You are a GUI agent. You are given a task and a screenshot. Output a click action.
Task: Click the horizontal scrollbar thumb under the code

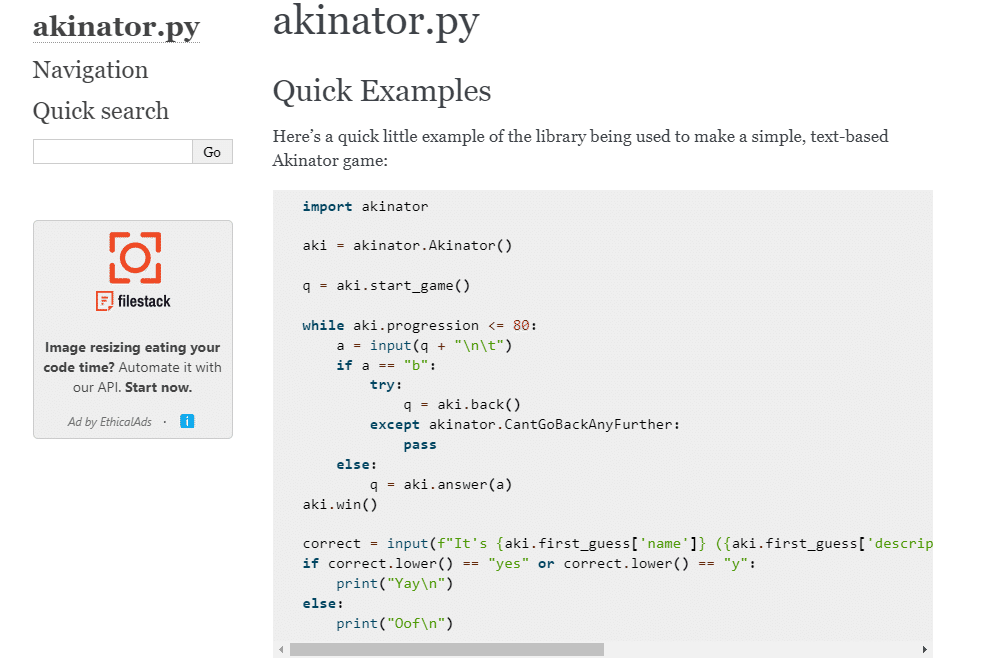coord(446,650)
